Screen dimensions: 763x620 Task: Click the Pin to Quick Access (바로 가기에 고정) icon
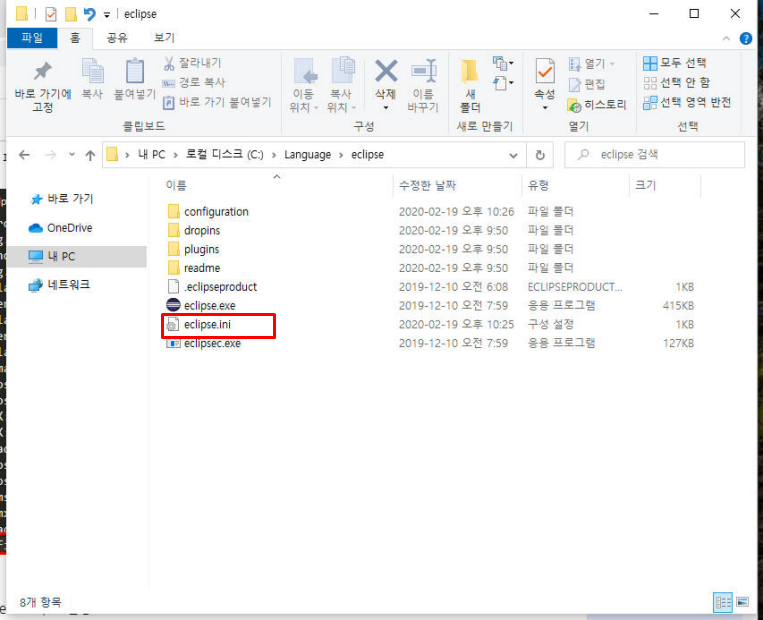click(x=43, y=72)
